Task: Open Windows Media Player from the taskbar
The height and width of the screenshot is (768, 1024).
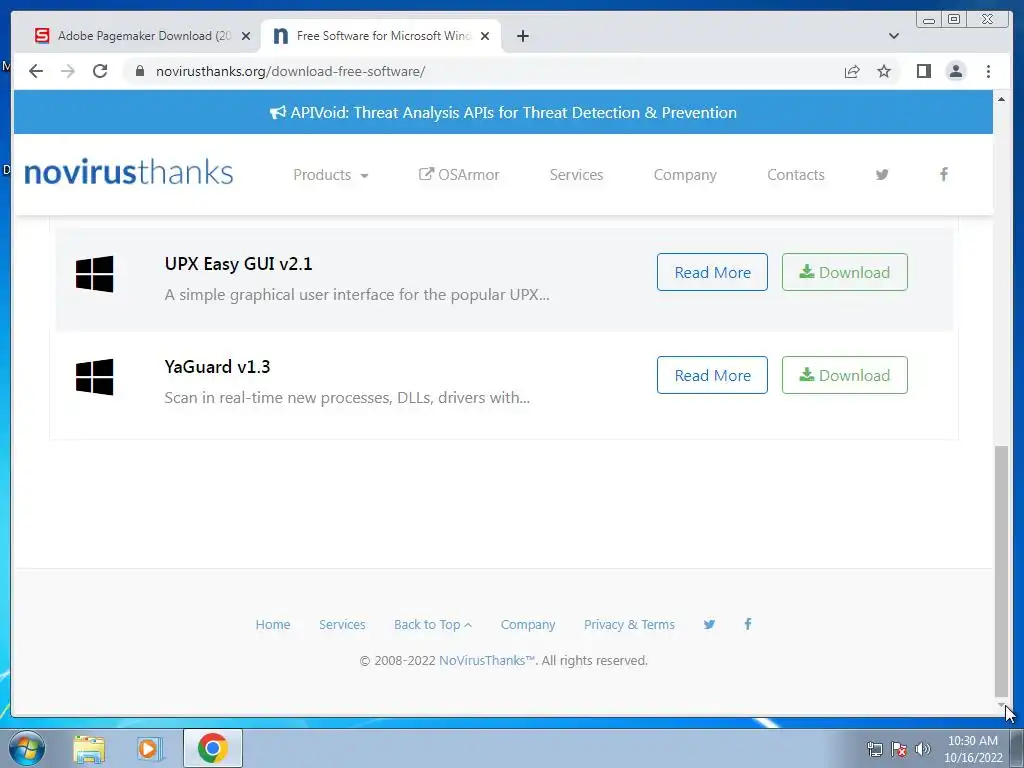Action: pos(149,748)
